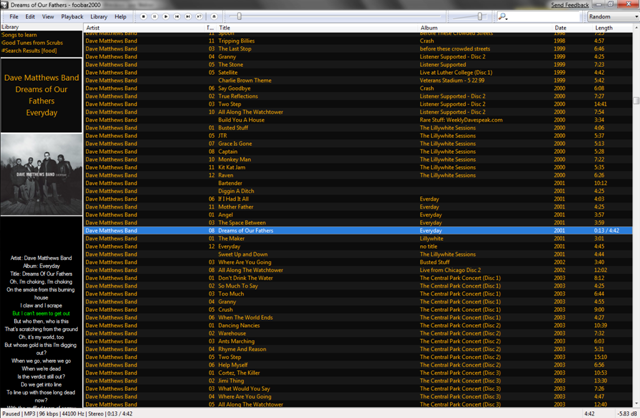Select 'Say Goodbye' track
640x418 pixels.
point(234,88)
